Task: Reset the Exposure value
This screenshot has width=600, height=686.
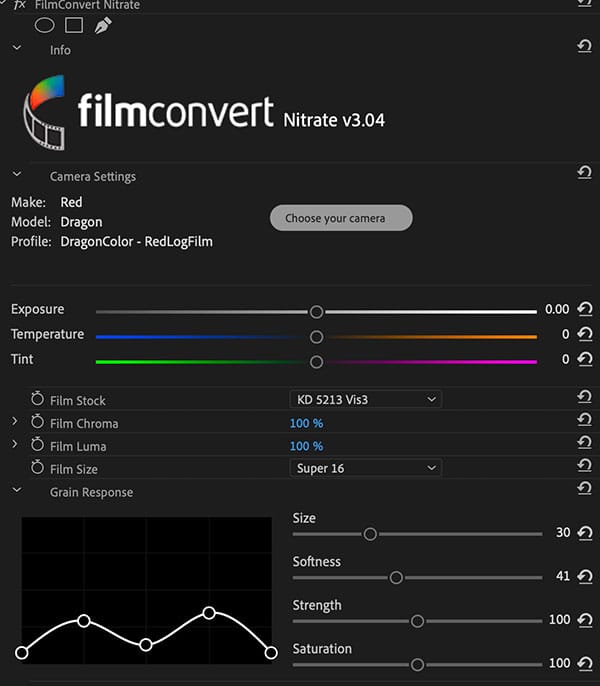Action: (x=585, y=309)
